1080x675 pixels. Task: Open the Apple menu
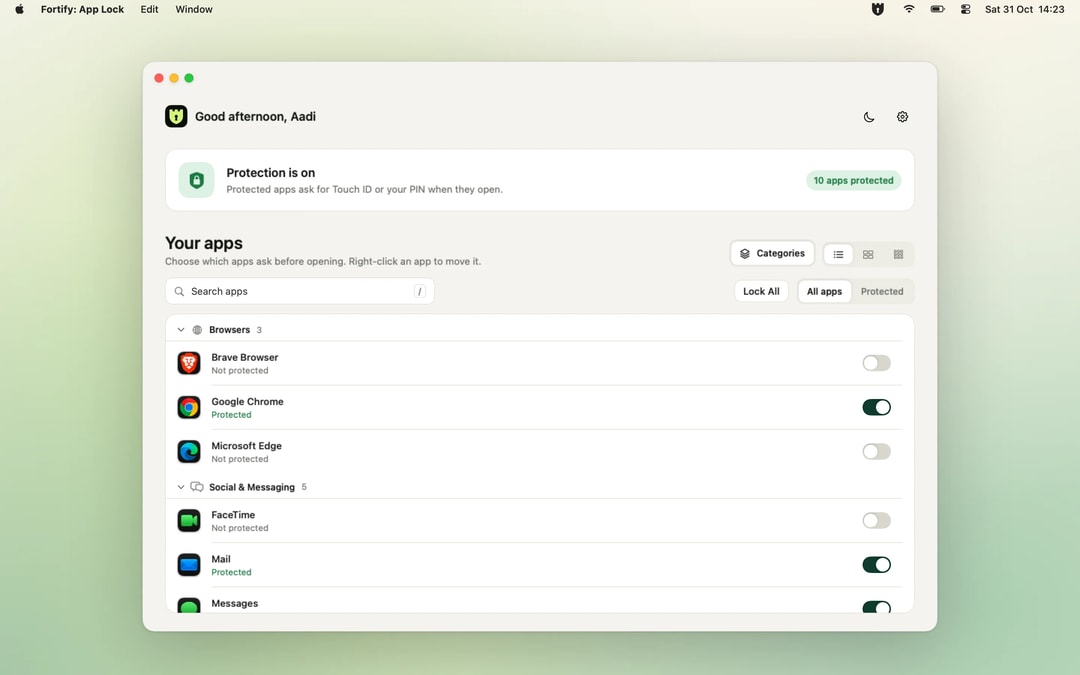[19, 9]
